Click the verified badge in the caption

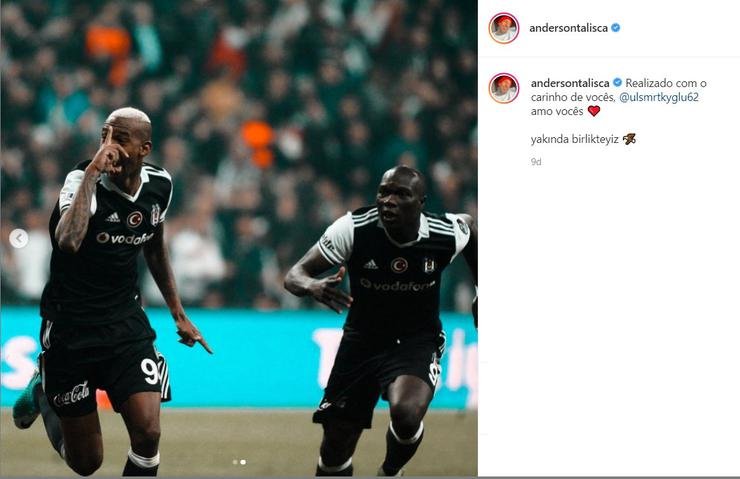(617, 83)
